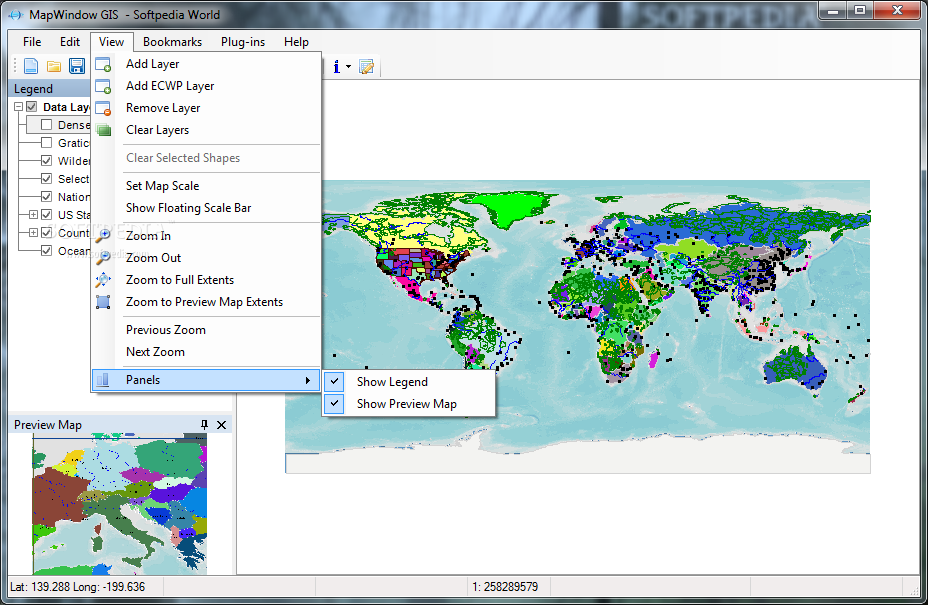Open the identify tool dropdown arrow
928x605 pixels.
pos(348,67)
